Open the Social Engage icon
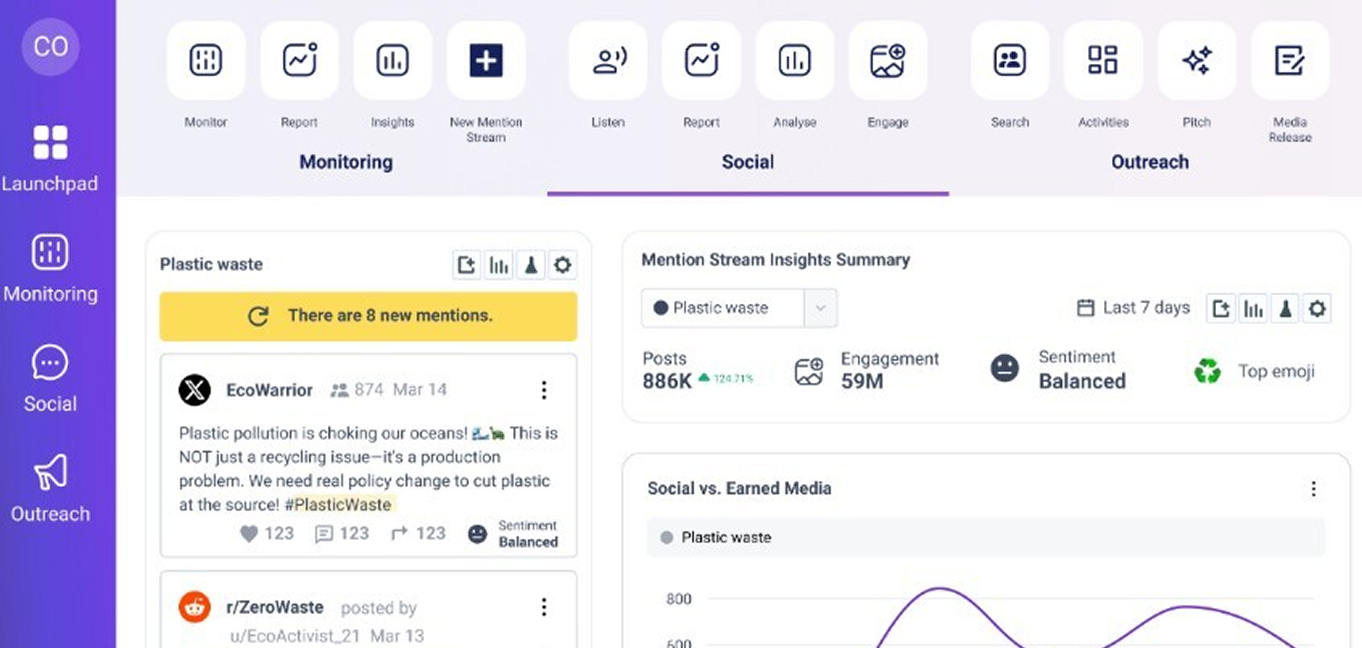The width and height of the screenshot is (1362, 648). tap(887, 62)
